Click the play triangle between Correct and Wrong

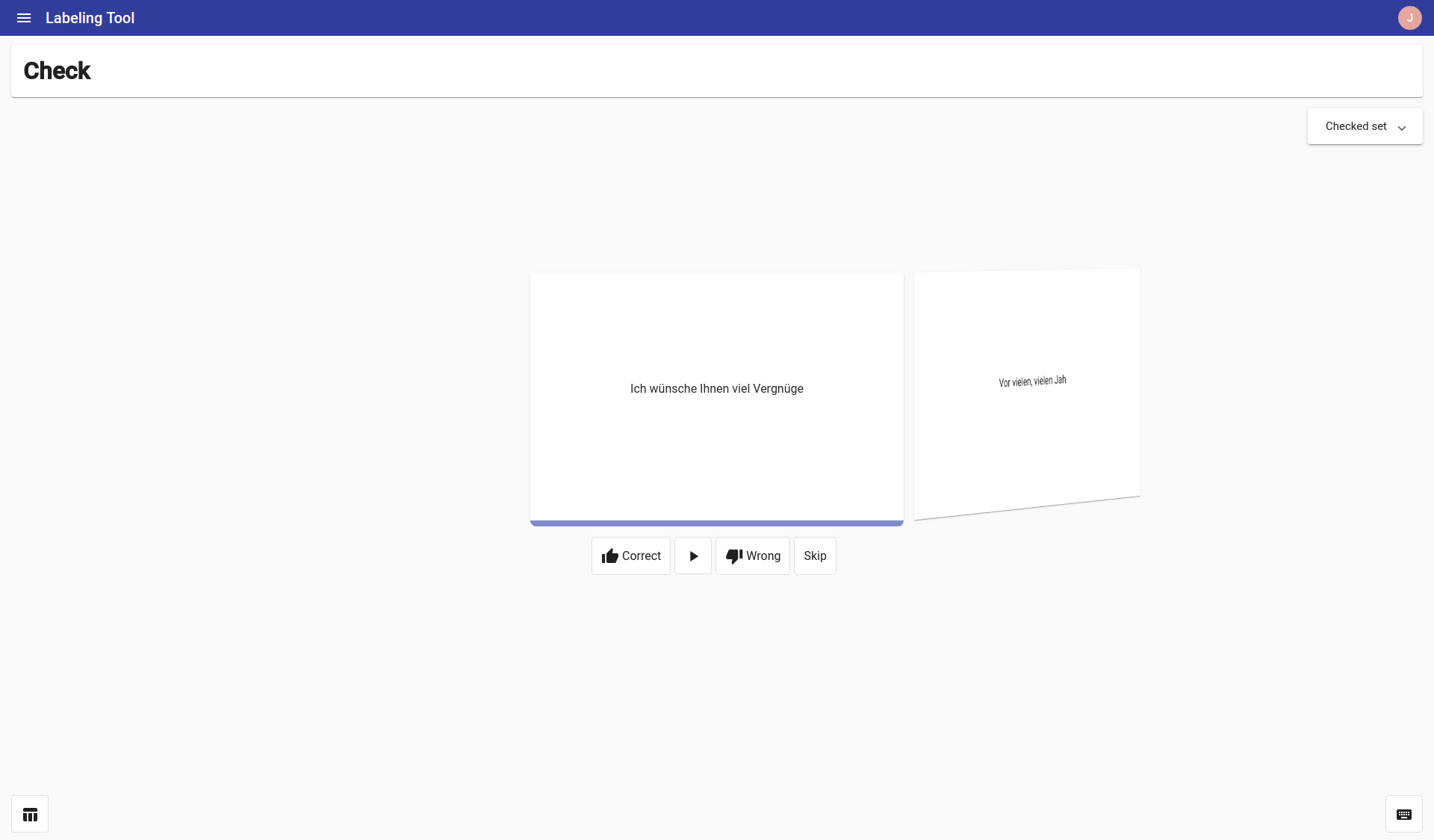693,556
